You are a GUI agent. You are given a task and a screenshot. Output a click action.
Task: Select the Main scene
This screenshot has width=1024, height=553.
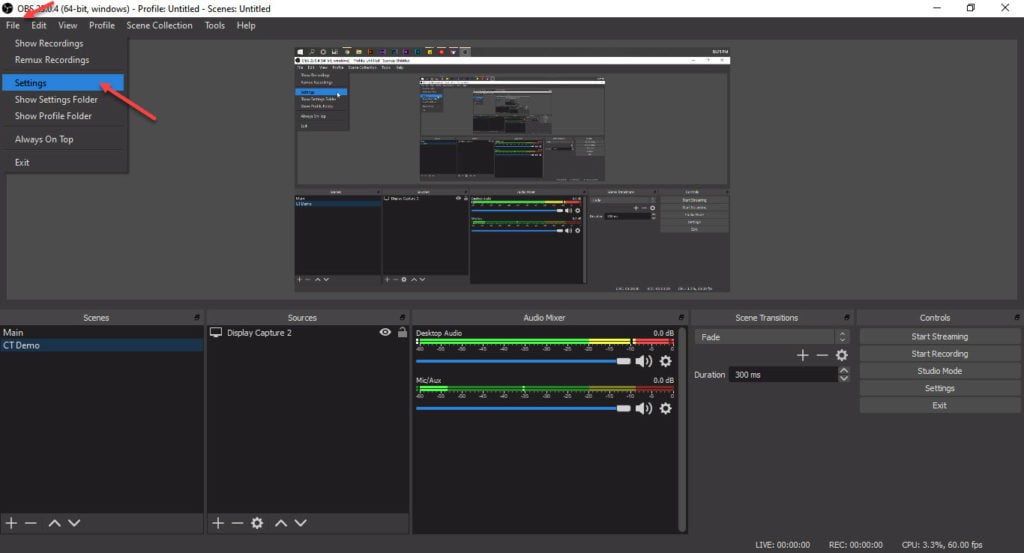(102, 332)
